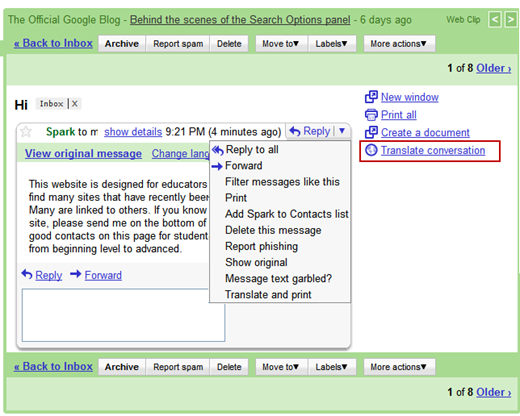Star the message from Spark
Image resolution: width=520 pixels, height=416 pixels.
tap(26, 132)
